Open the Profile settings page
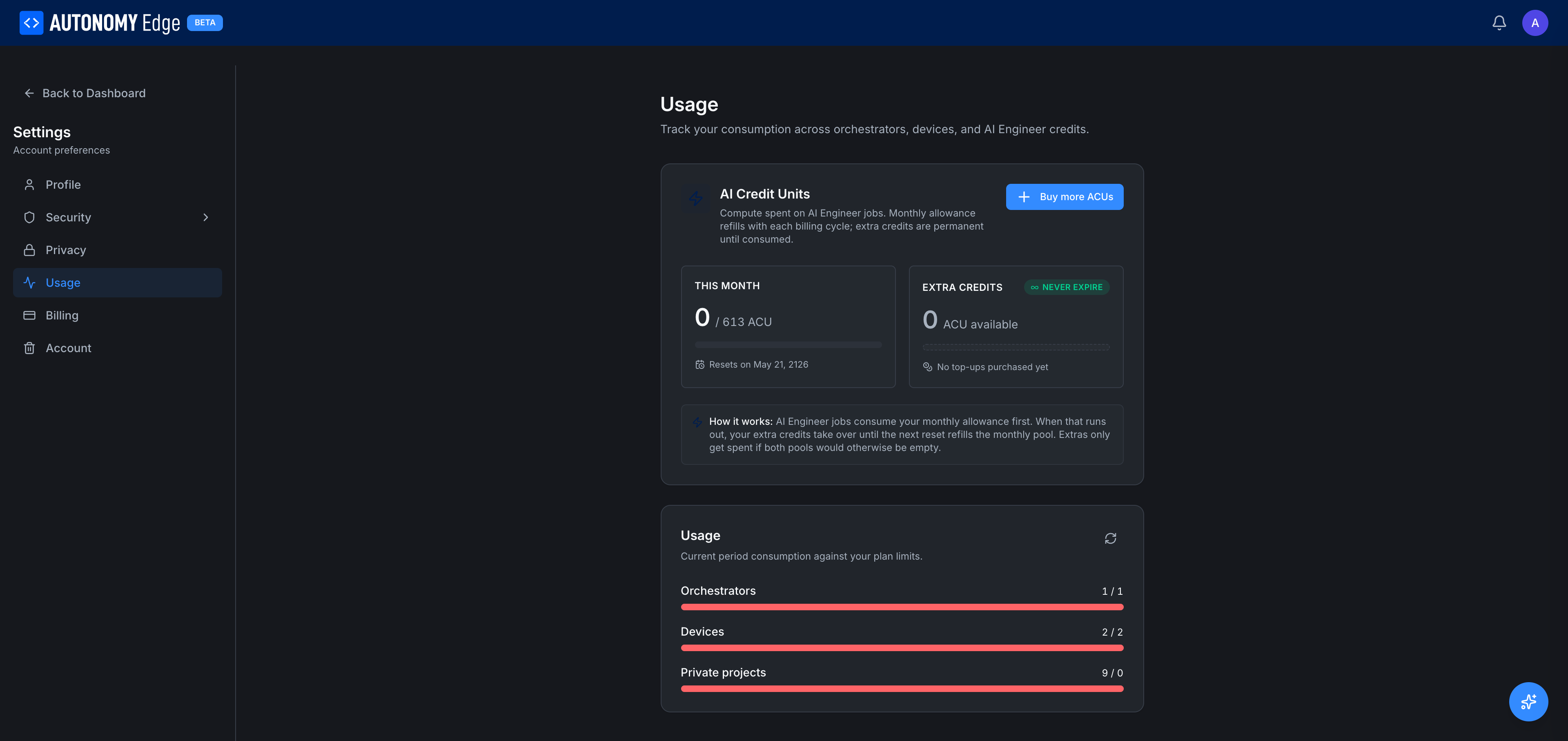The height and width of the screenshot is (741, 1568). pyautogui.click(x=118, y=185)
